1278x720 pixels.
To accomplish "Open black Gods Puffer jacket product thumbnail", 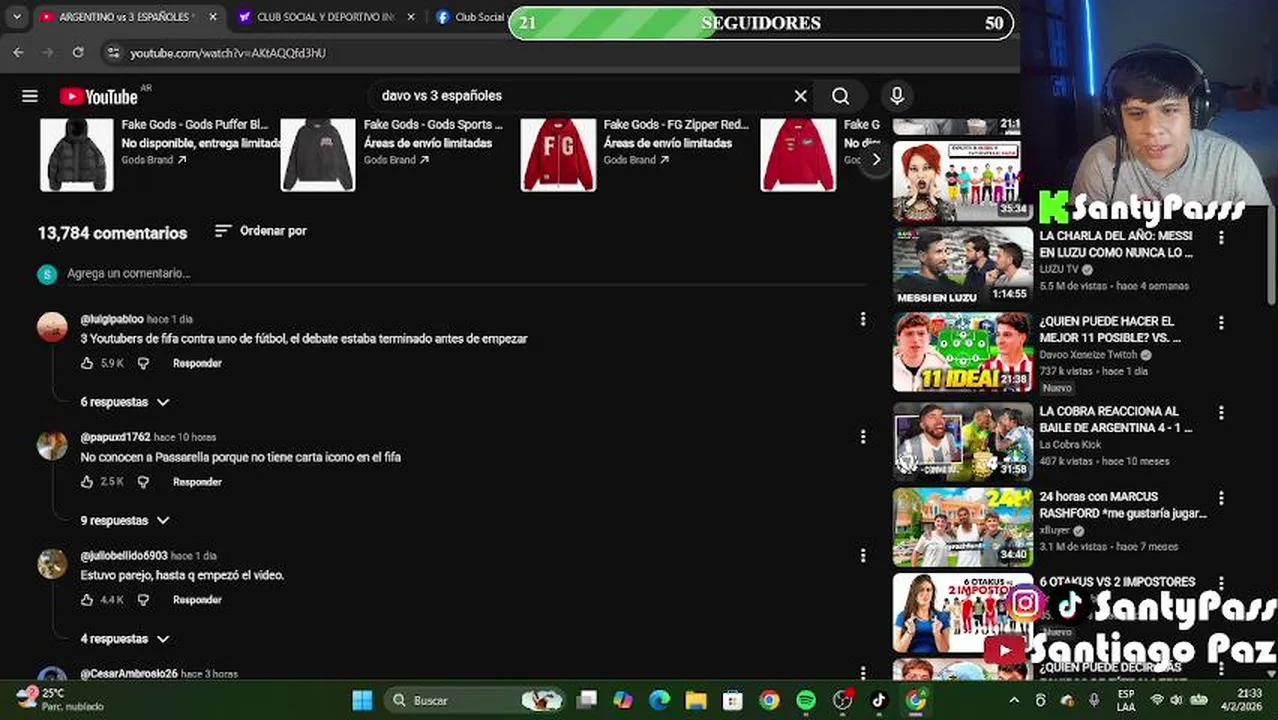I will 77,154.
